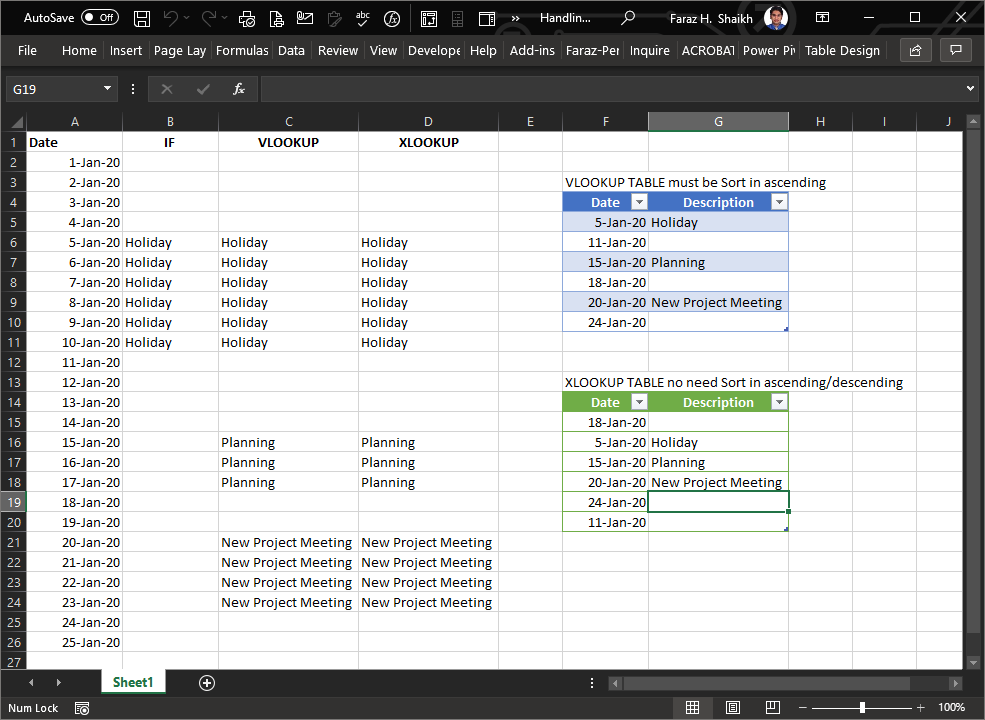Click the Quick Print icon
Viewport: 985px width, 720px height.
[247, 19]
